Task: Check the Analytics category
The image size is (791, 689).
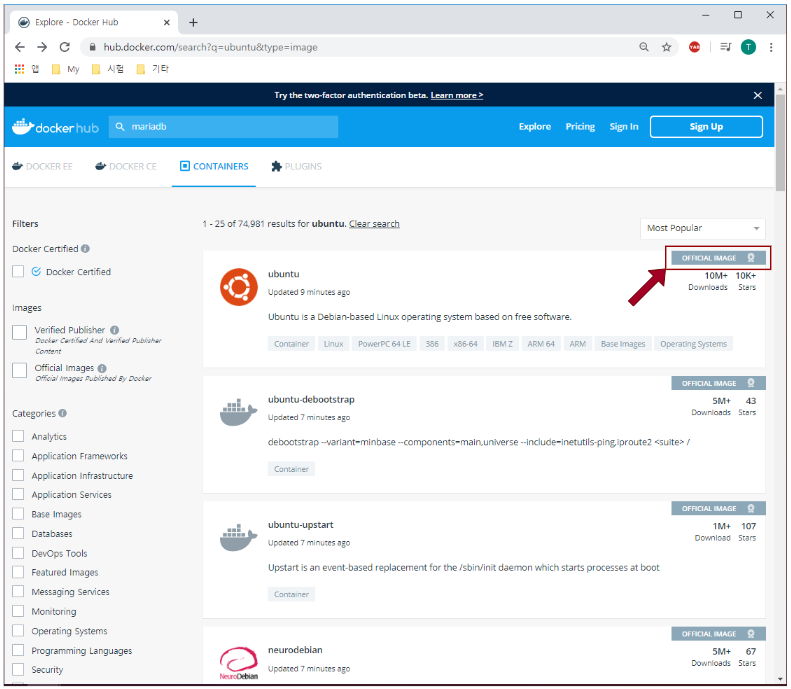Action: (x=18, y=436)
